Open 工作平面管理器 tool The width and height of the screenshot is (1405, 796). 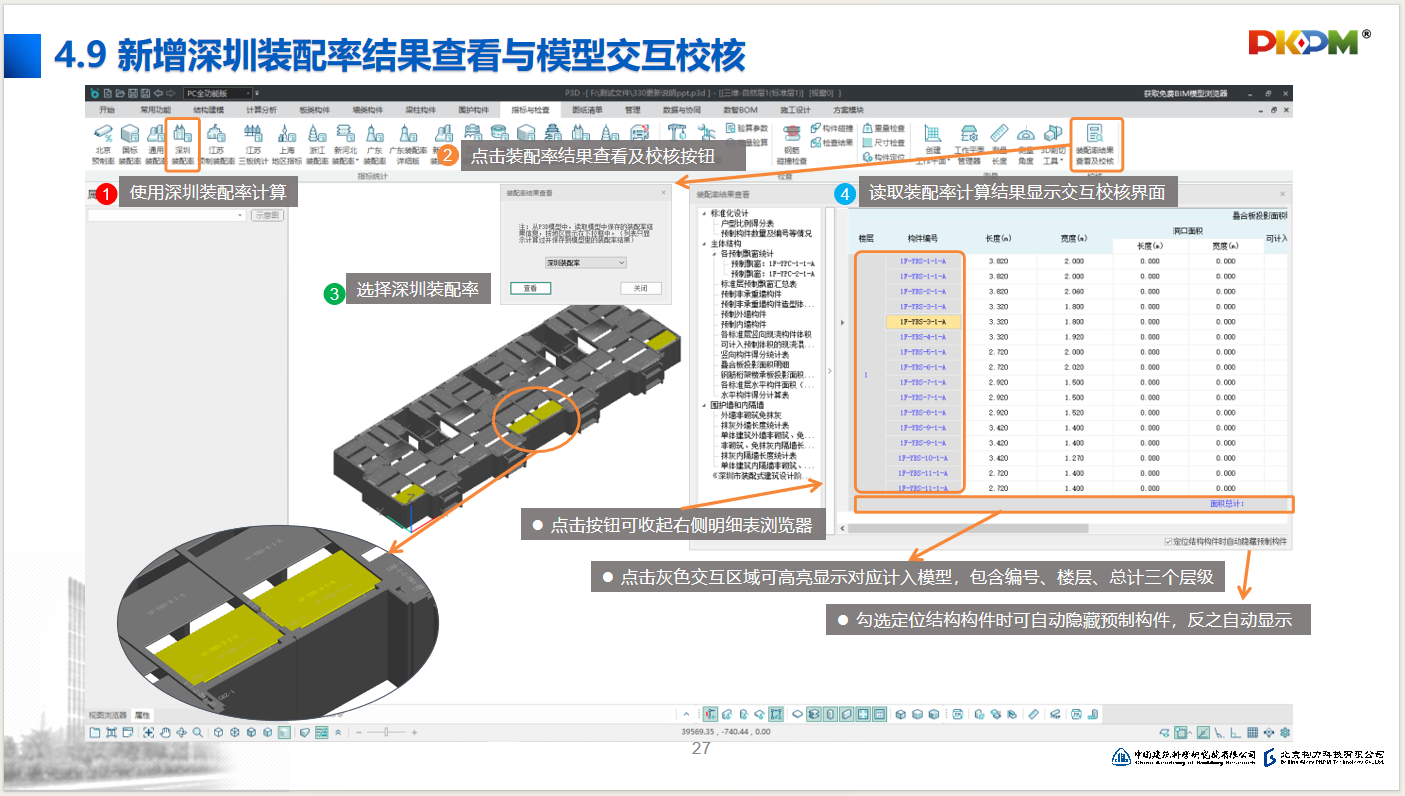(969, 144)
